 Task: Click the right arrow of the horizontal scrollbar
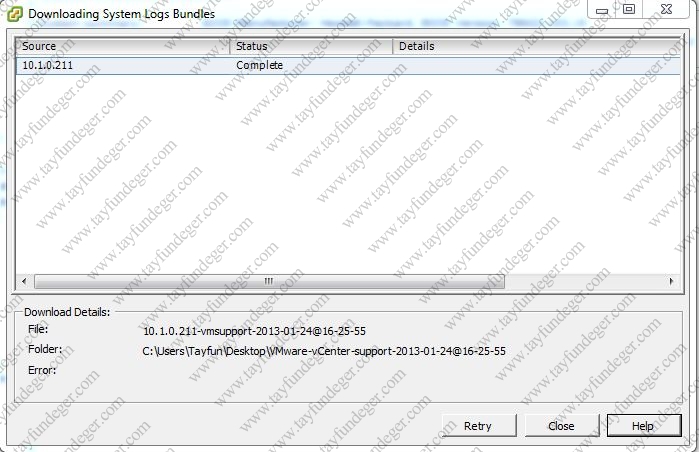point(671,281)
